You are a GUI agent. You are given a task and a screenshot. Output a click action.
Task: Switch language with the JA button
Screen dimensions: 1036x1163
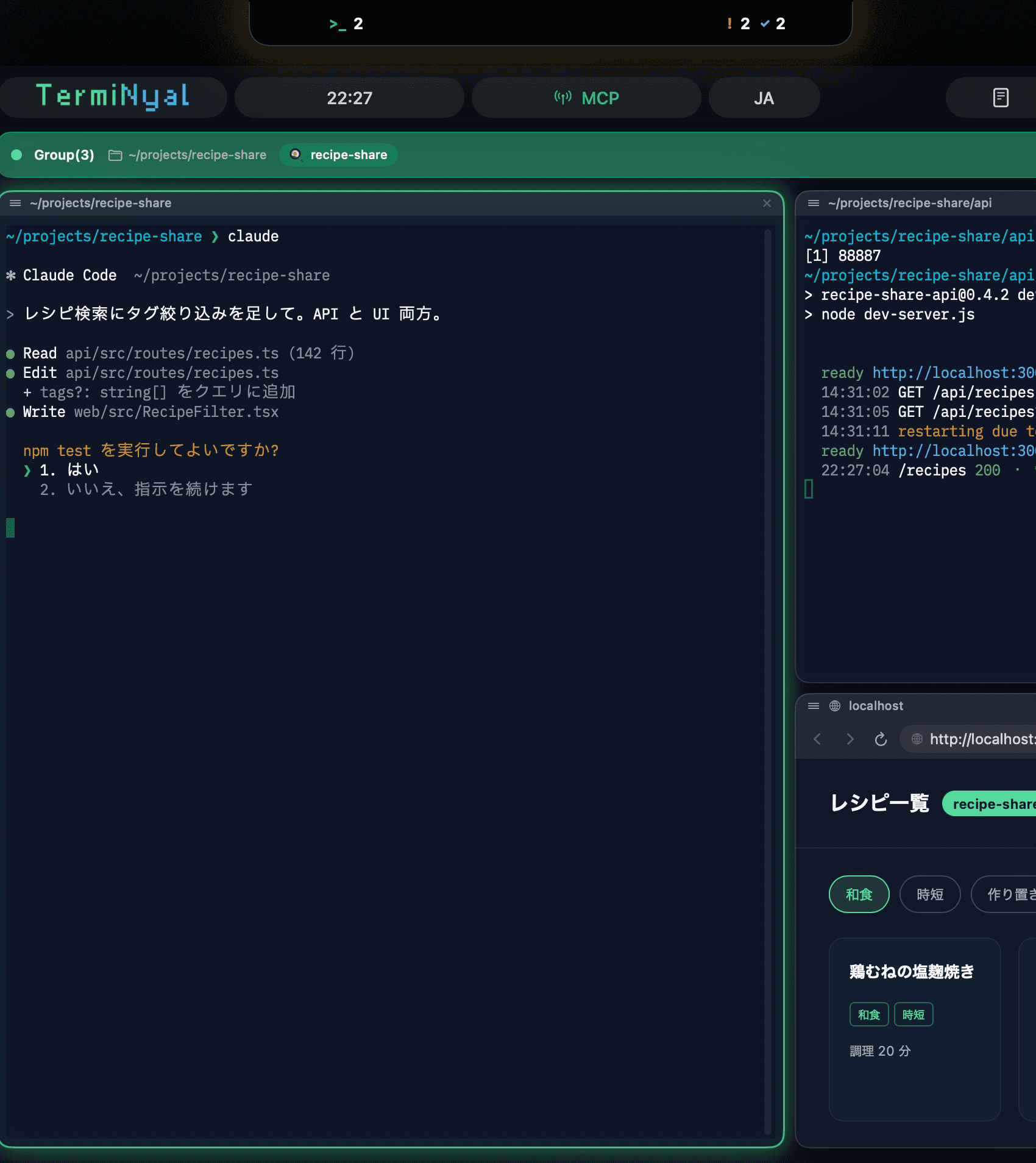(764, 98)
